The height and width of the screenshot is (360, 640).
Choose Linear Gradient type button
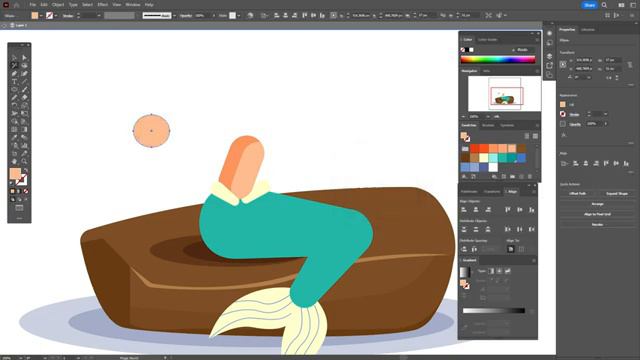[491, 271]
